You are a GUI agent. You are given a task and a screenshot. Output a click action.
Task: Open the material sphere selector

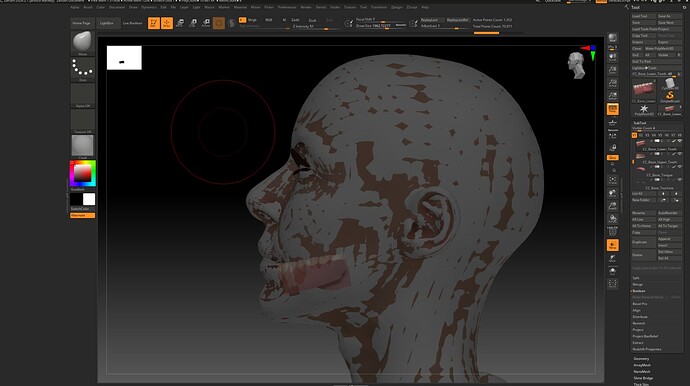(82, 146)
